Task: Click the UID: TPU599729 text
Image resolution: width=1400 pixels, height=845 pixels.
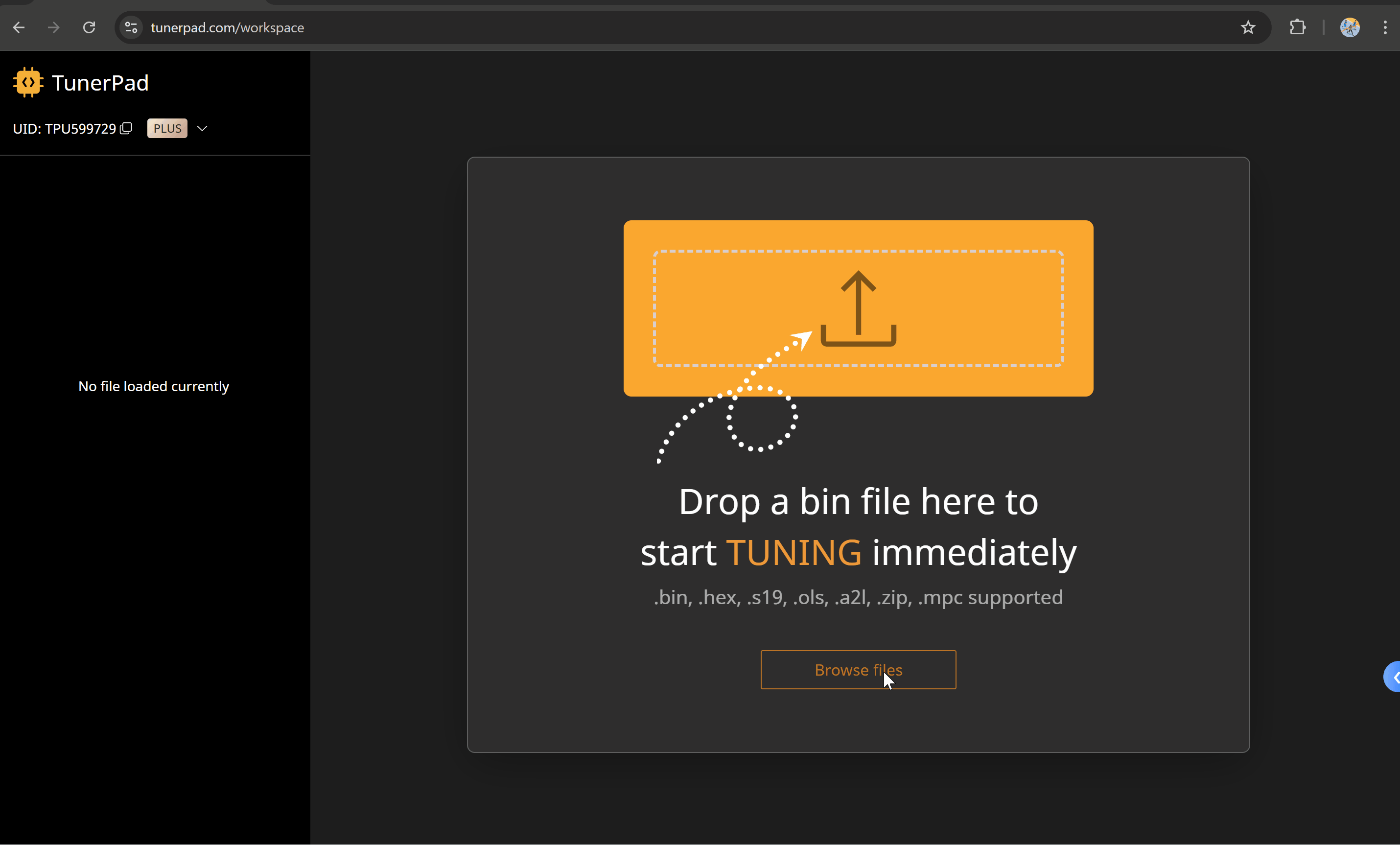Action: pyautogui.click(x=64, y=129)
